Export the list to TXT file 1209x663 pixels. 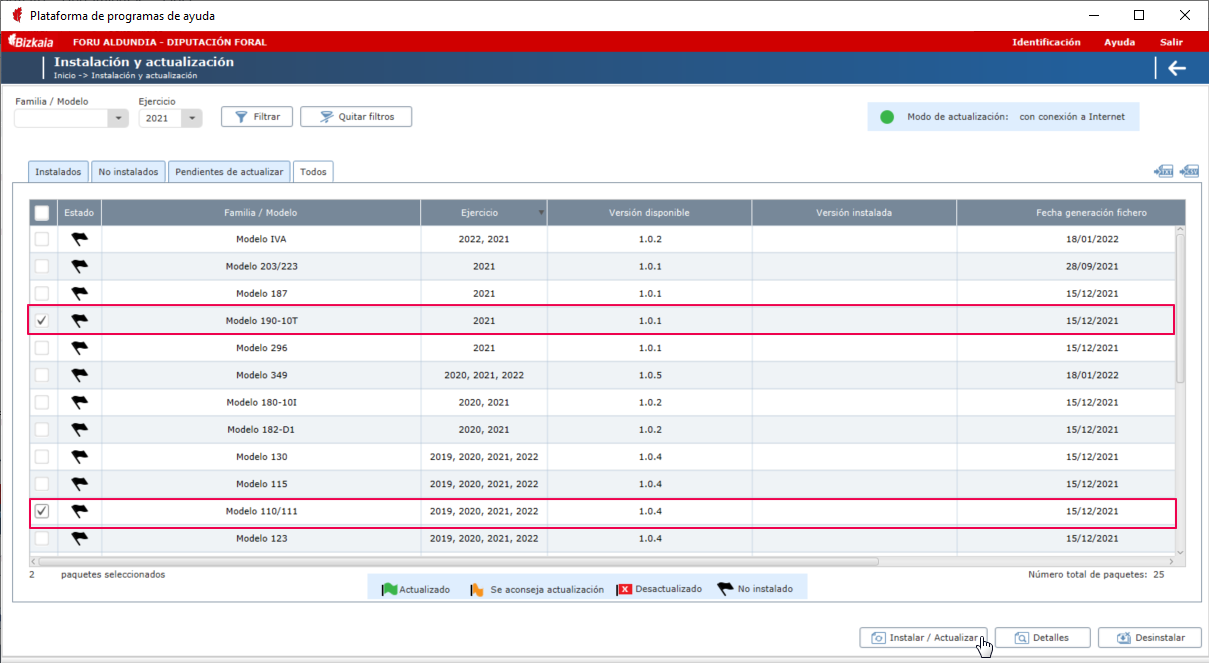pyautogui.click(x=1163, y=172)
